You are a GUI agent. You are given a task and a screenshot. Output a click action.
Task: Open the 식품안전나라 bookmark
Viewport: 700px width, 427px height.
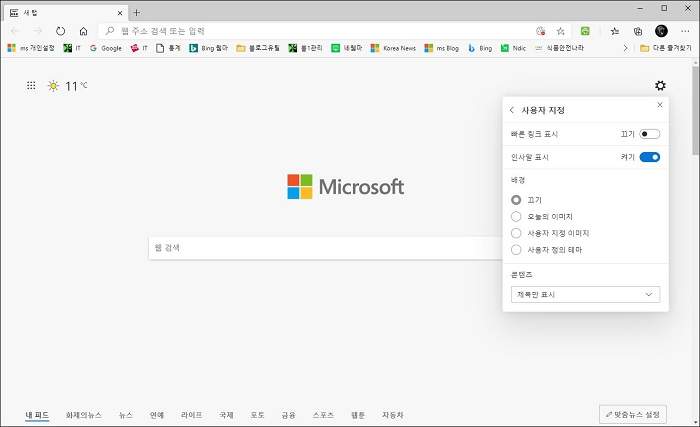[559, 48]
